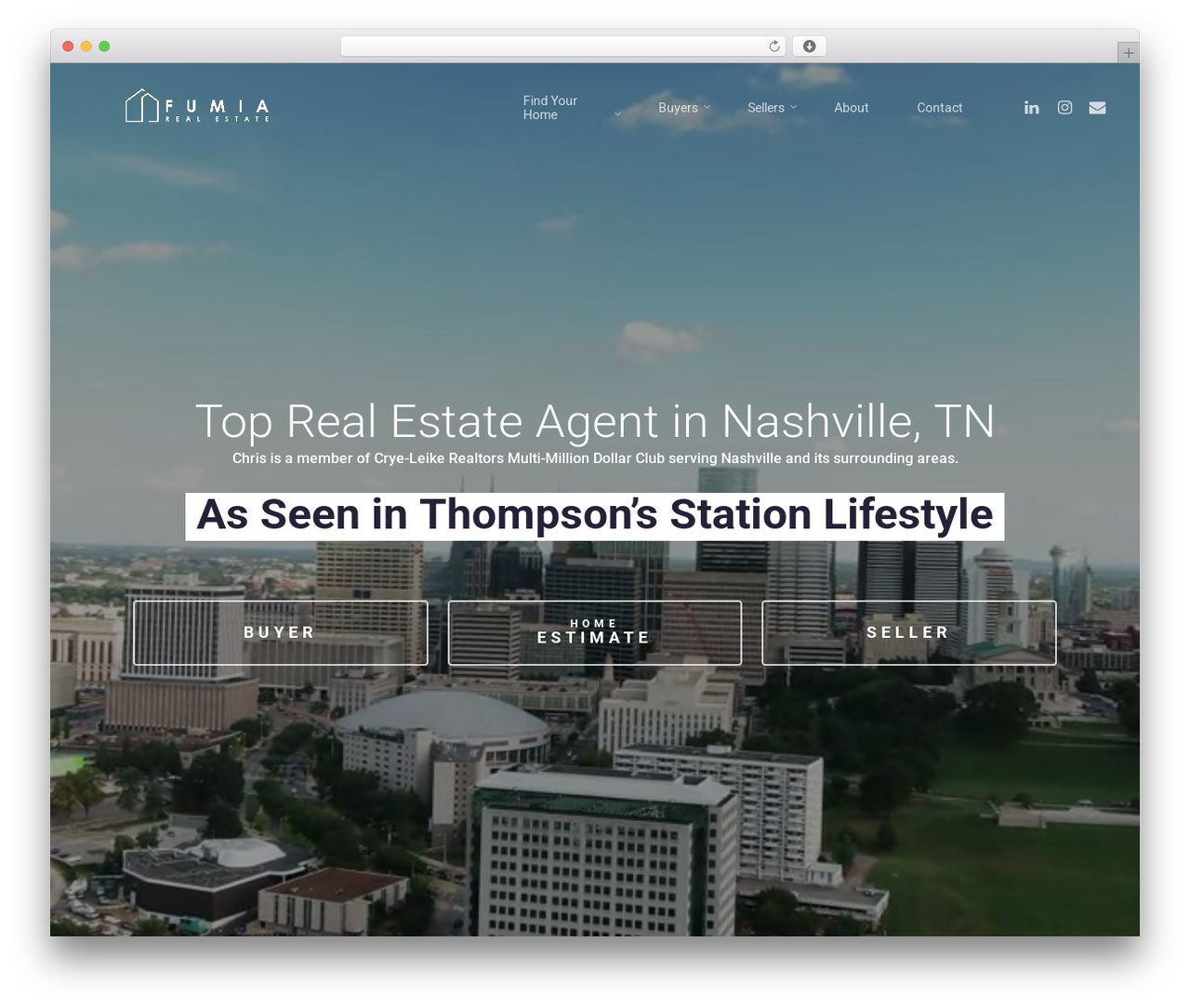Screen dimensions: 1190x1008
Task: Expand the Find Your Home dropdown chevron
Action: tap(617, 114)
